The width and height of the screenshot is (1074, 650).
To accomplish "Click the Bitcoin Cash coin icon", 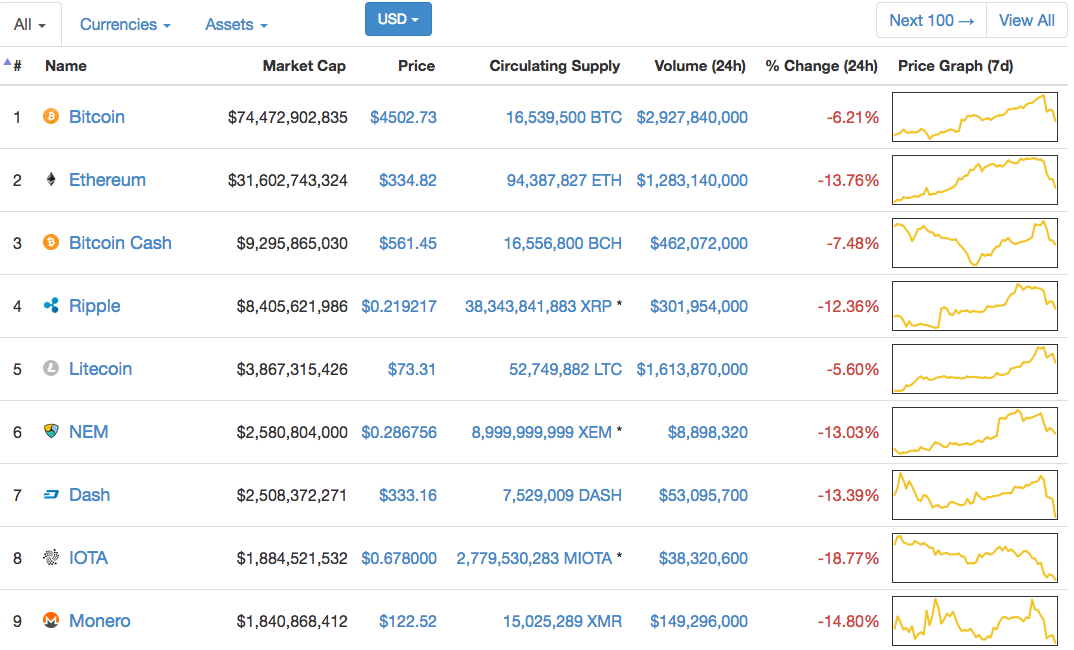I will click(51, 243).
